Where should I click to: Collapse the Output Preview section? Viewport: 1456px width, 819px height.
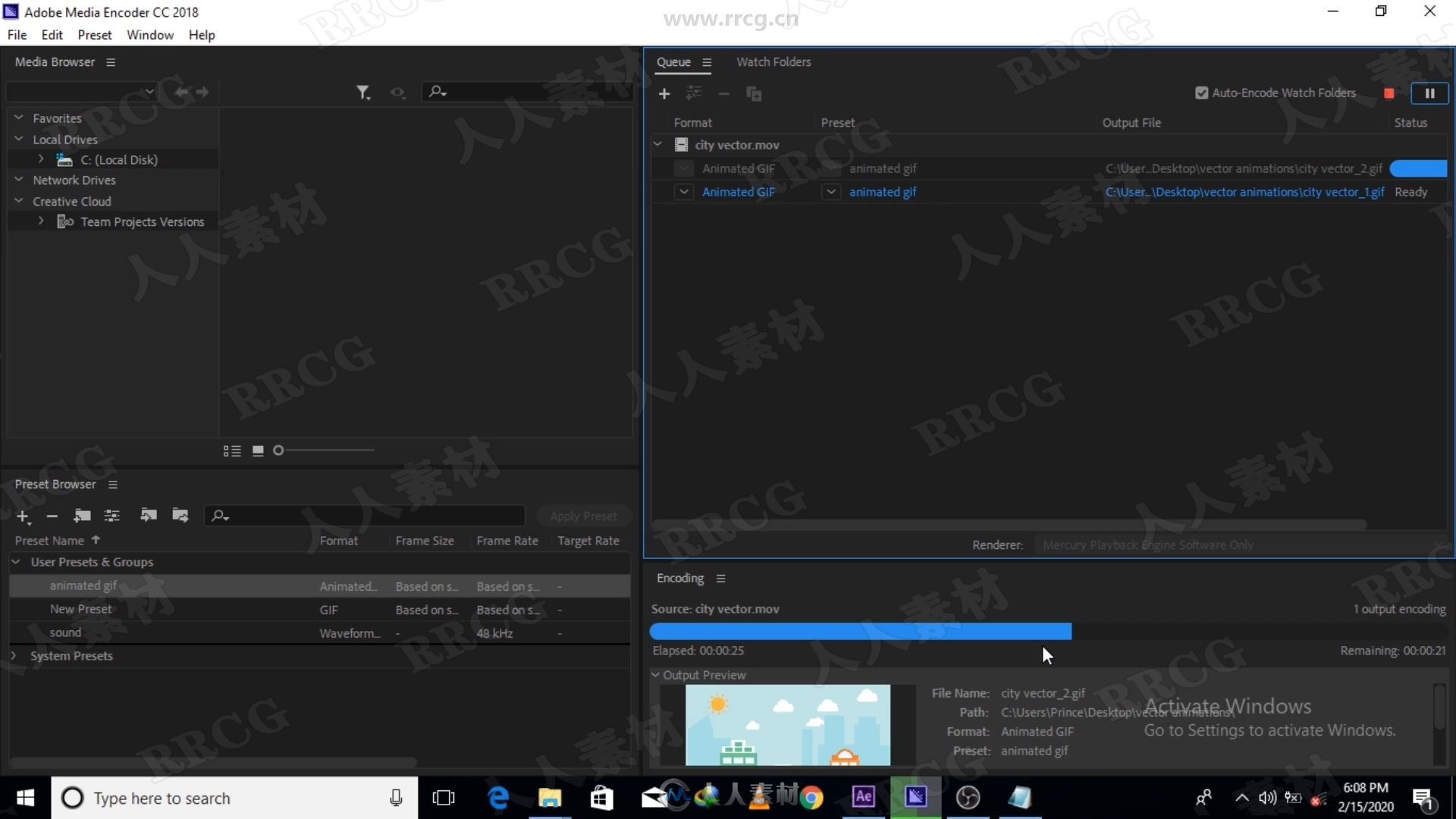pyautogui.click(x=656, y=675)
